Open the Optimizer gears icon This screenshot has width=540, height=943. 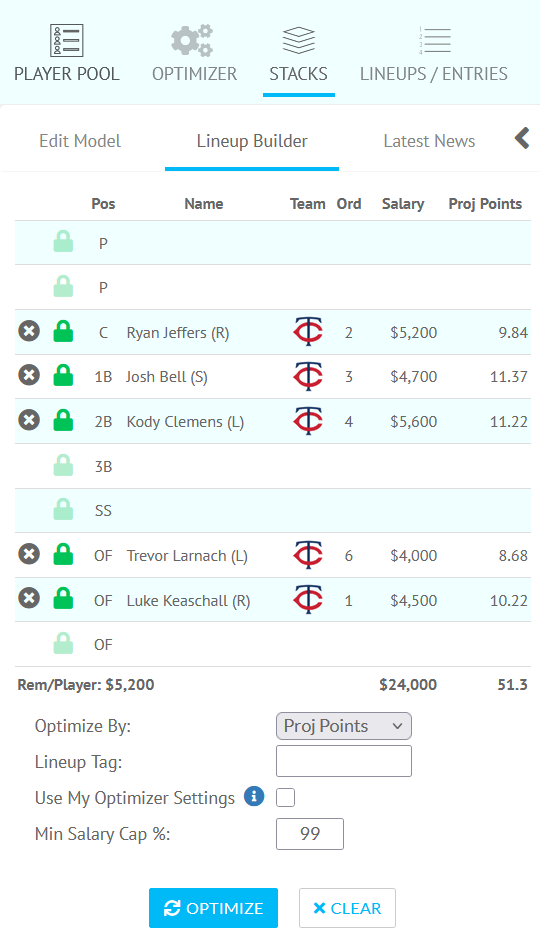(192, 40)
